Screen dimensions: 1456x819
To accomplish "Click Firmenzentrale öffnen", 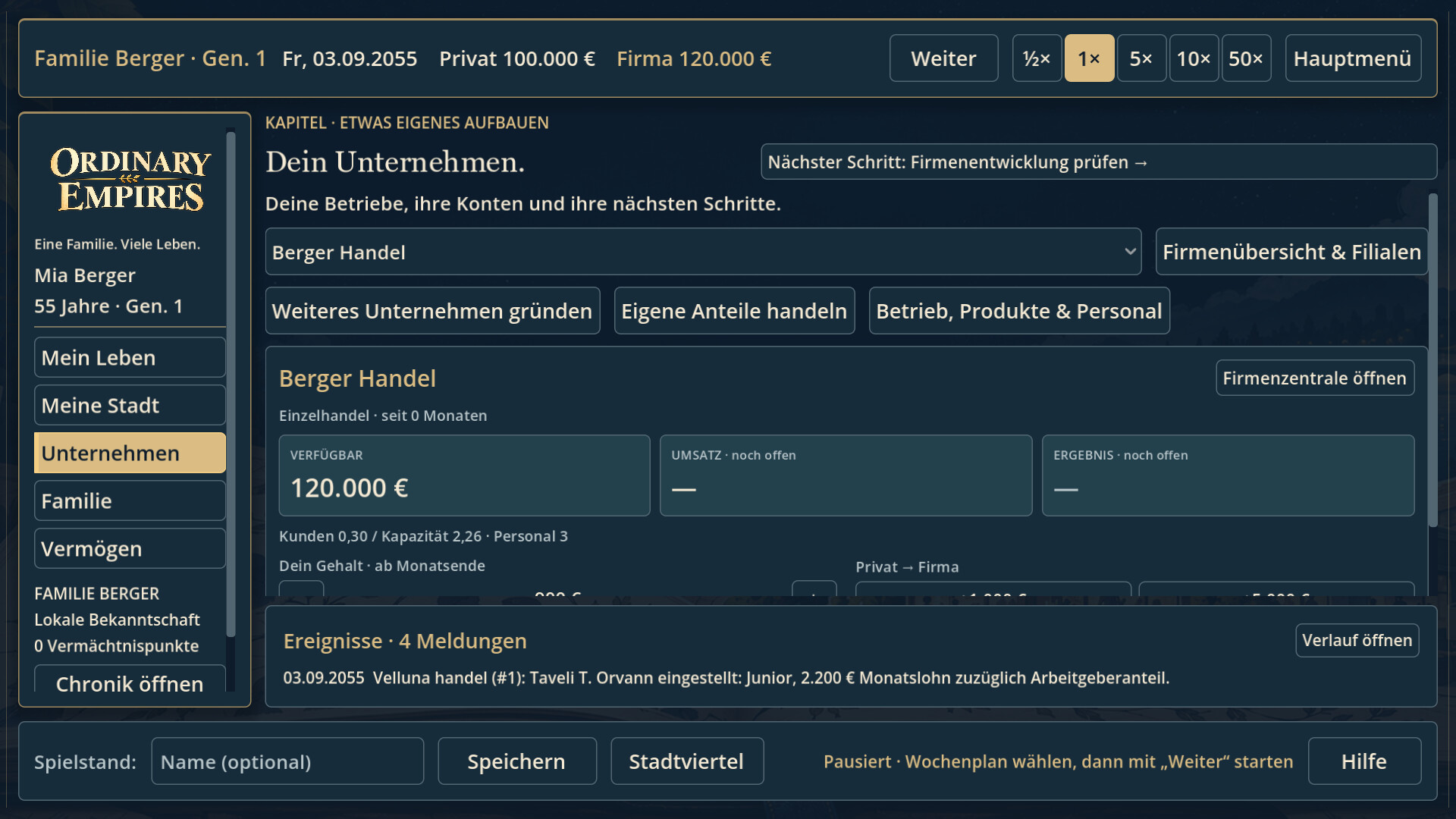I will pyautogui.click(x=1314, y=378).
